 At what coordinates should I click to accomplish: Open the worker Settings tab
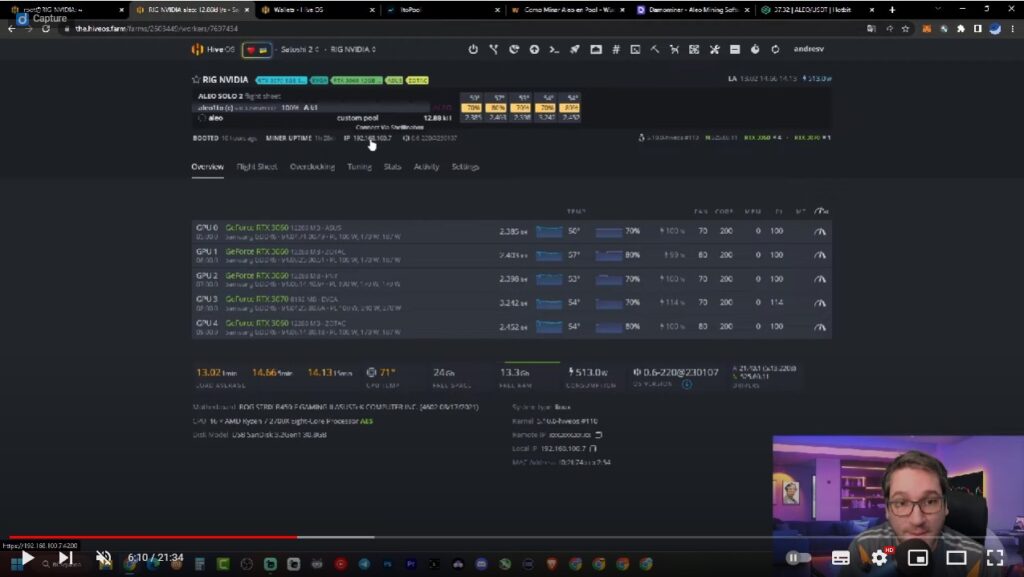(466, 167)
